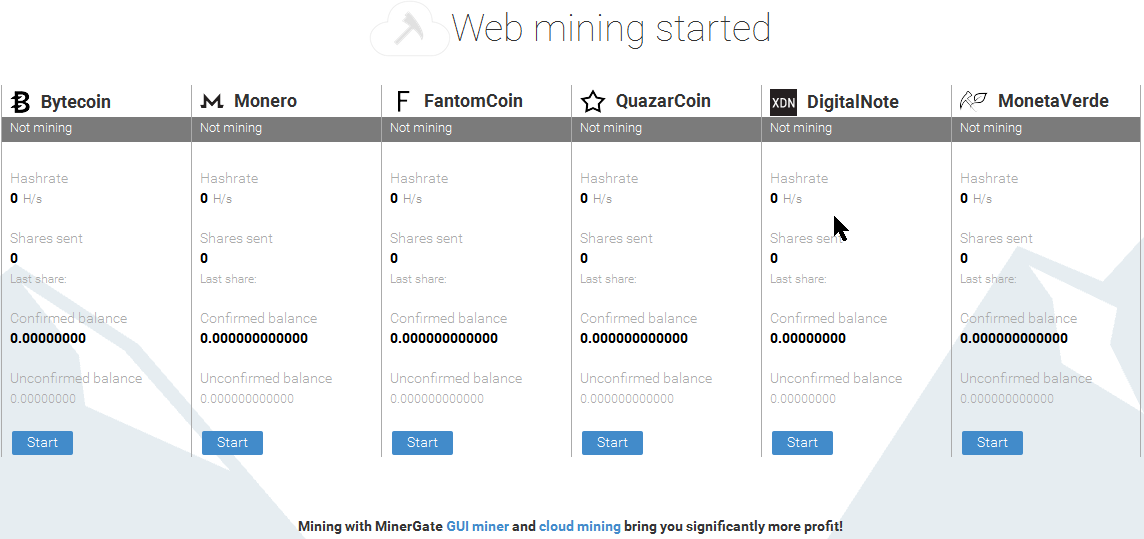Click the DigitalNote XDN icon
The image size is (1144, 539).
click(784, 101)
